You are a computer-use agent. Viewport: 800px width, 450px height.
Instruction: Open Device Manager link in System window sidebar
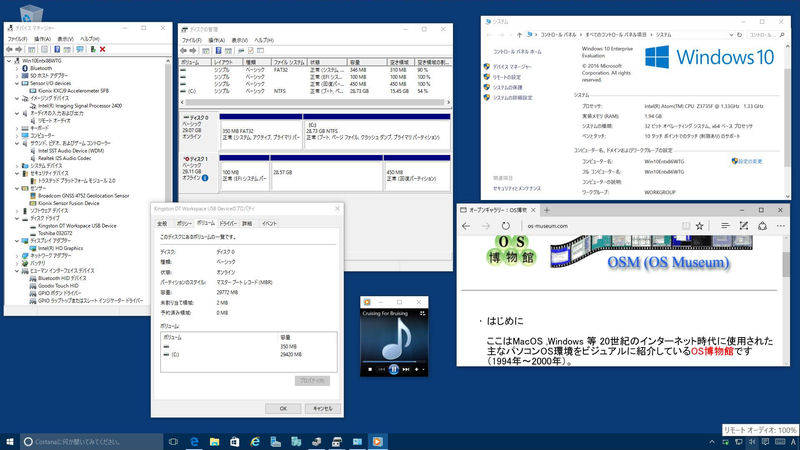pos(512,66)
